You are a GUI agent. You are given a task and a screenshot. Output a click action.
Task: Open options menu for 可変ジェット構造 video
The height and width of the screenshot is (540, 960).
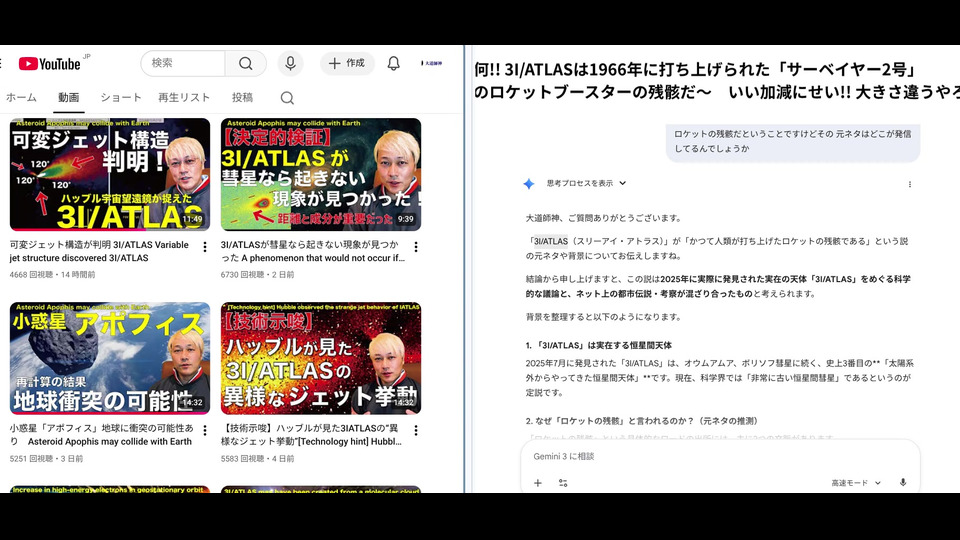(x=205, y=247)
